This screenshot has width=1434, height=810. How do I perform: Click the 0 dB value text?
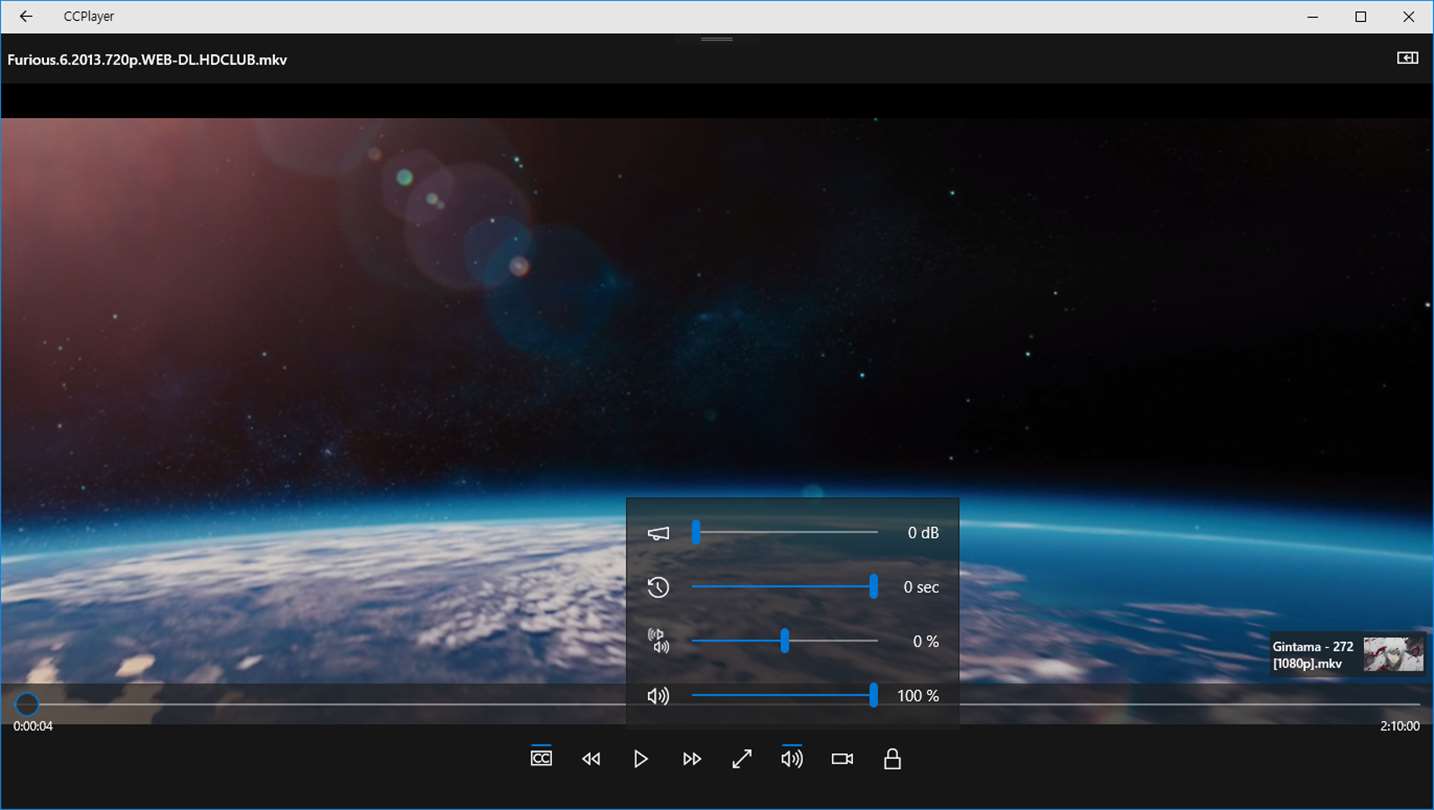click(923, 533)
